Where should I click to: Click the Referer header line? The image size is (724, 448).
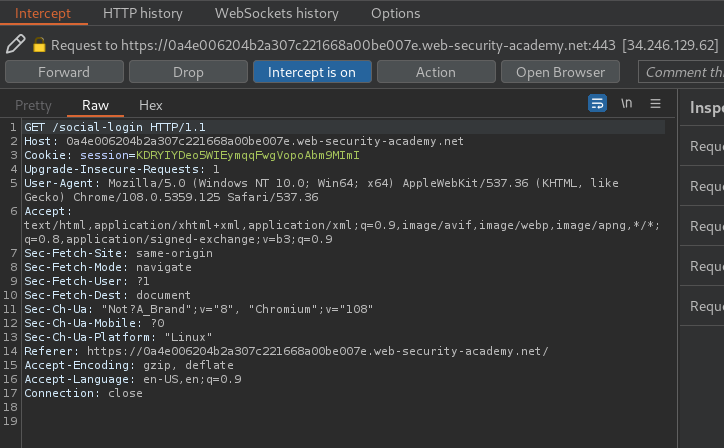pyautogui.click(x=286, y=351)
